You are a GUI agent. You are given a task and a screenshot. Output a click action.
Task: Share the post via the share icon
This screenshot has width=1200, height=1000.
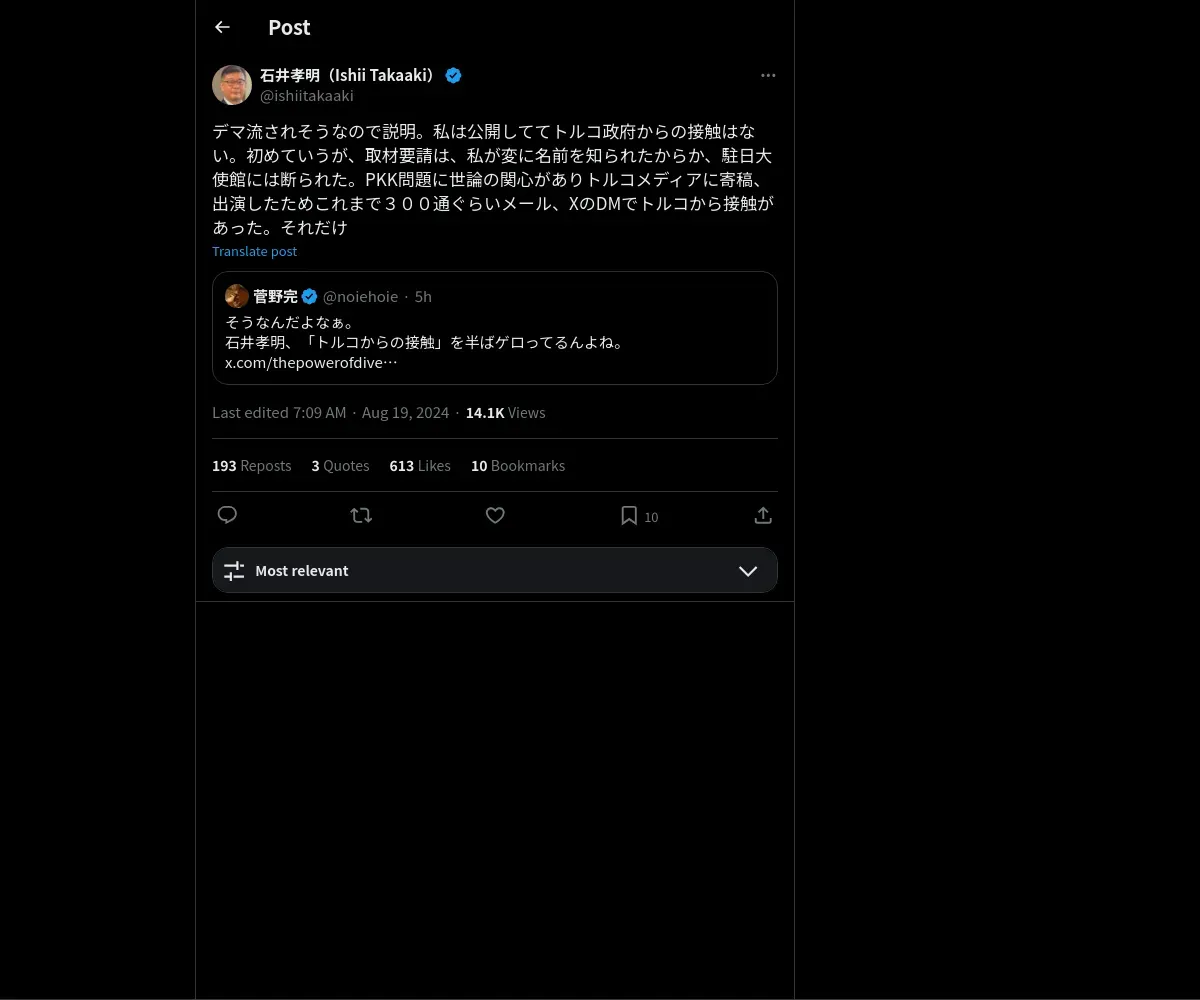point(763,515)
